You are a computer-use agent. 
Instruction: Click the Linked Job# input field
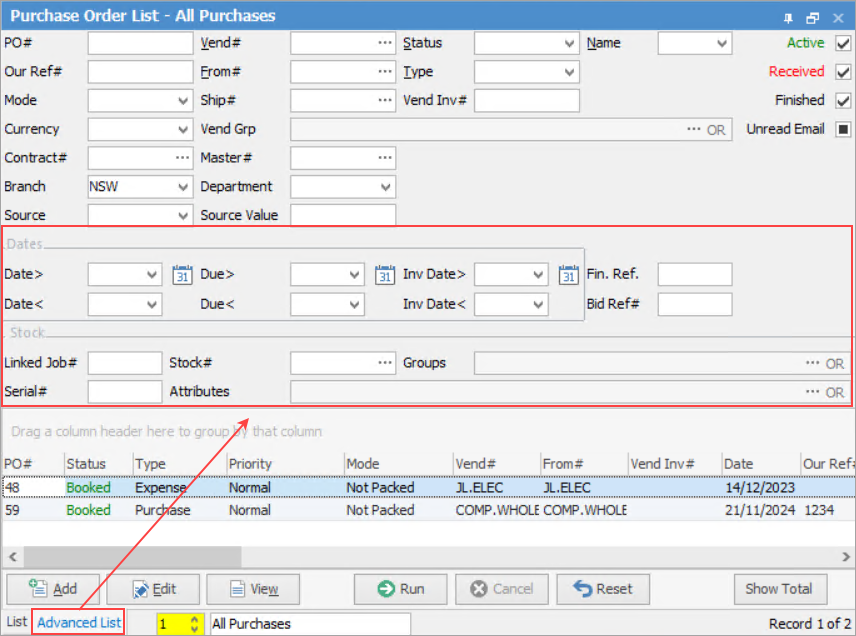tap(125, 363)
